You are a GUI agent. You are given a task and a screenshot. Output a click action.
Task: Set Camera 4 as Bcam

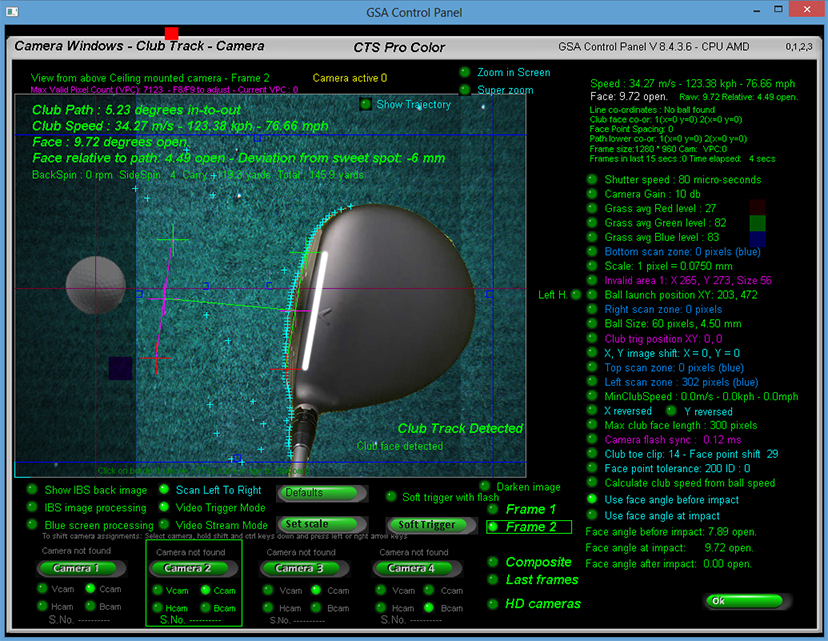click(x=429, y=608)
